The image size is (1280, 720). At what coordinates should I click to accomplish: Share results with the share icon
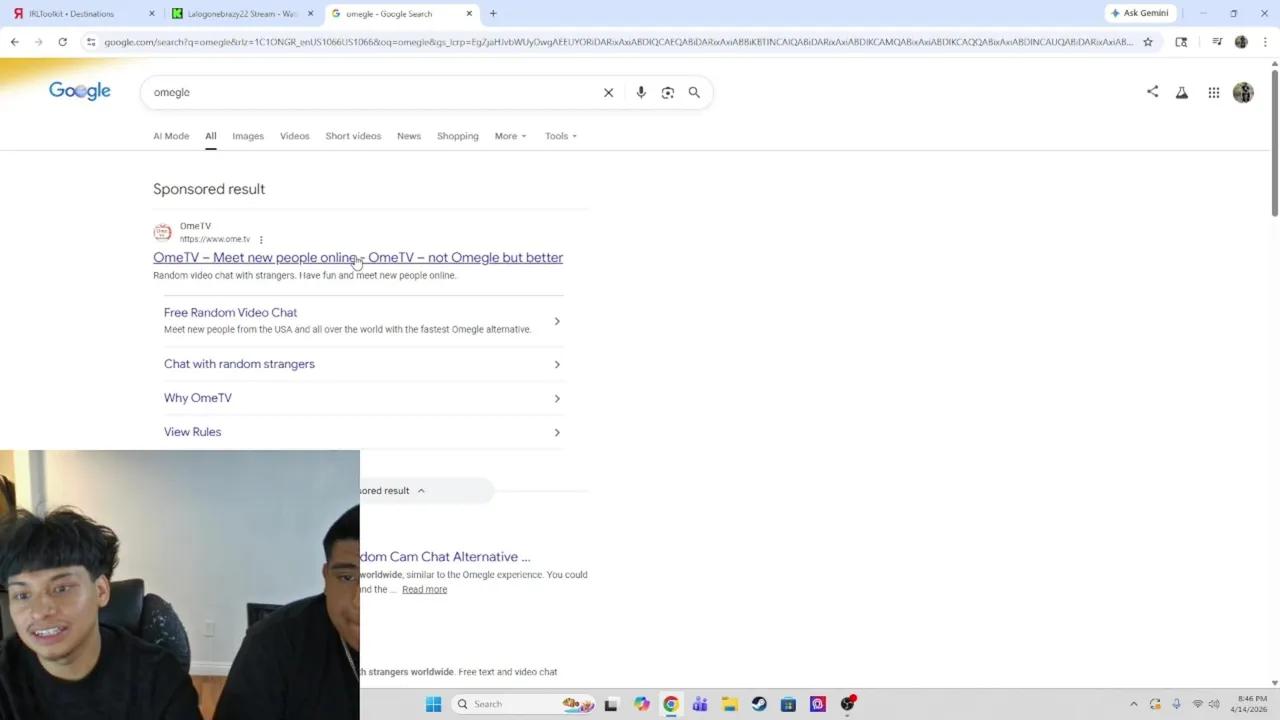(x=1152, y=92)
